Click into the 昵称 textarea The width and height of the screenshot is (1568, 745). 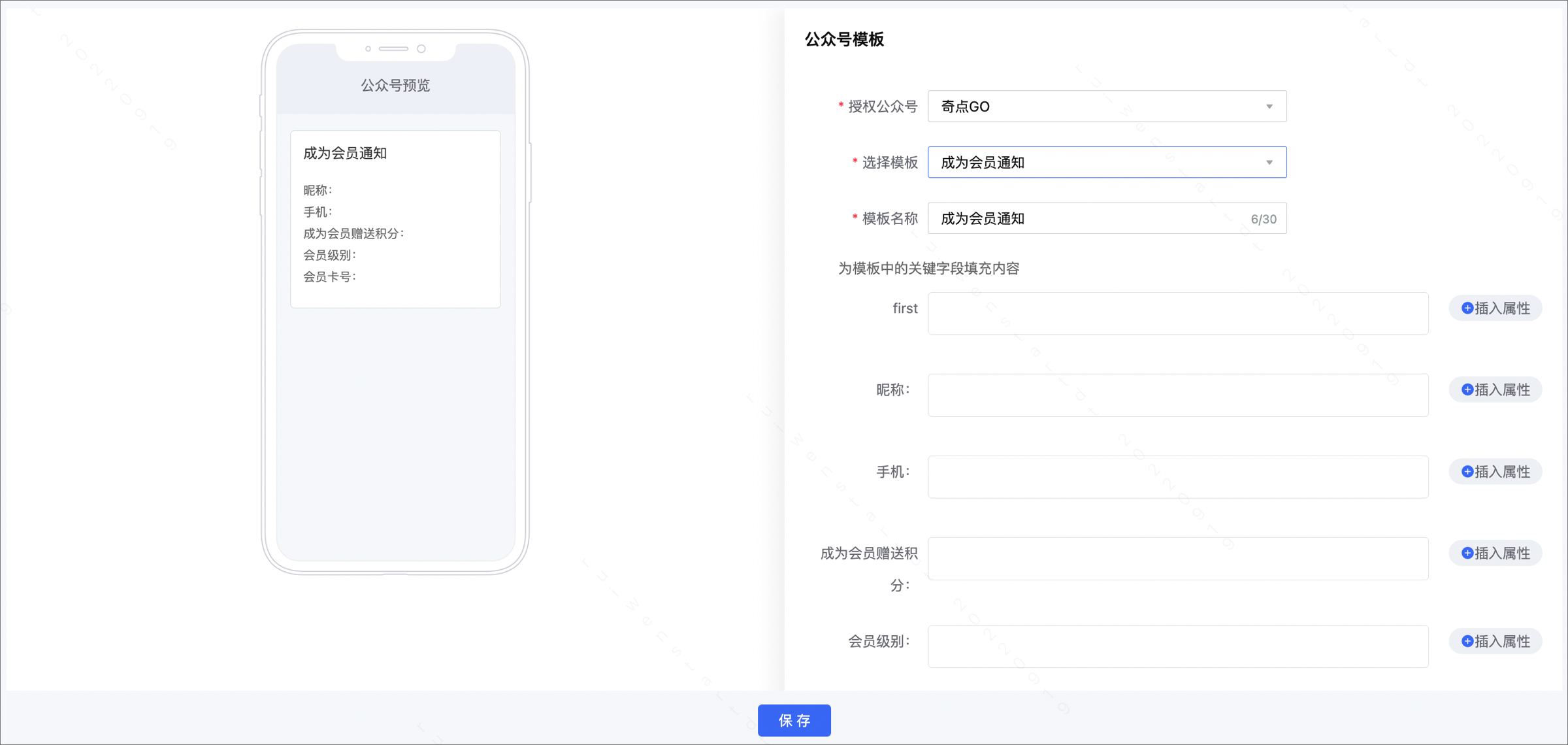point(1178,395)
